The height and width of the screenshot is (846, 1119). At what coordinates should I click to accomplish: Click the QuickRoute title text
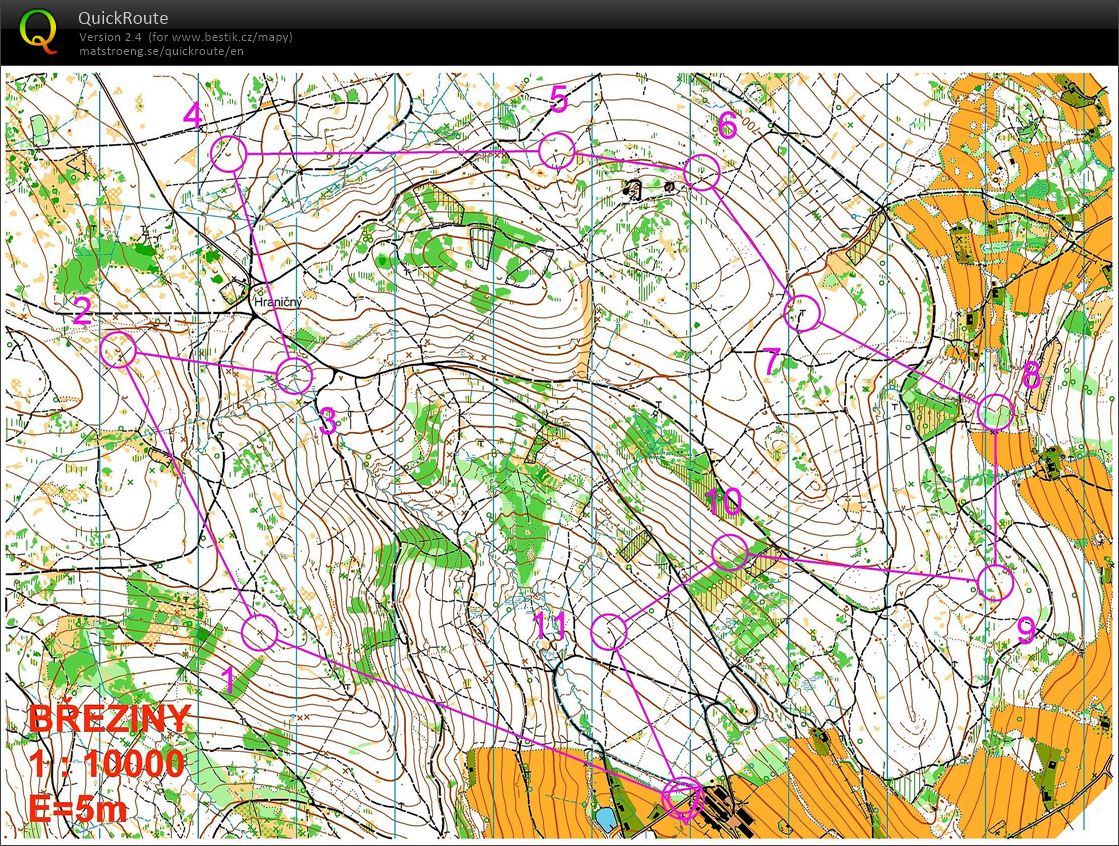(123, 19)
